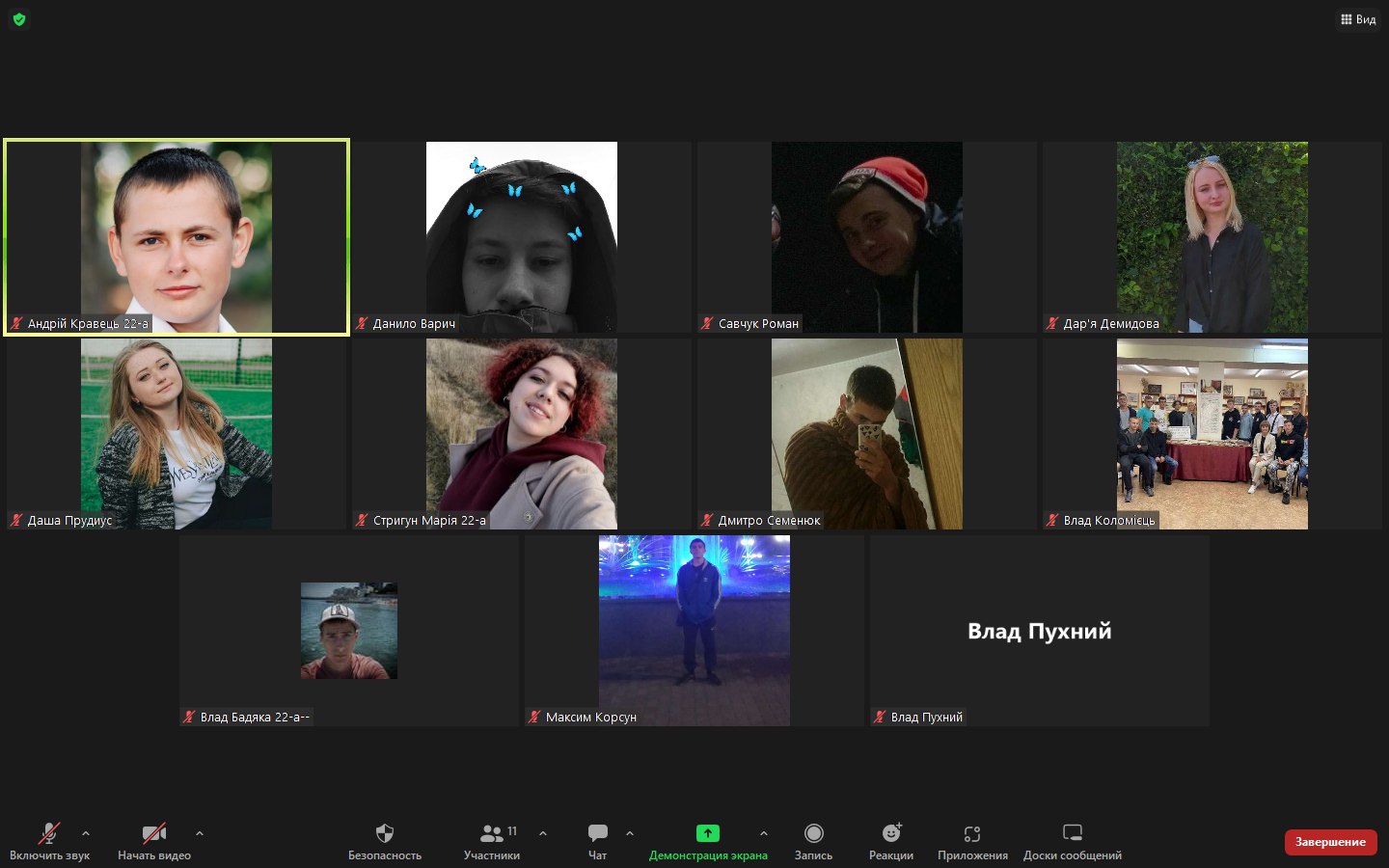Click muted mic icon for Савчук Роман
Image resolution: width=1389 pixels, height=868 pixels.
tap(707, 324)
